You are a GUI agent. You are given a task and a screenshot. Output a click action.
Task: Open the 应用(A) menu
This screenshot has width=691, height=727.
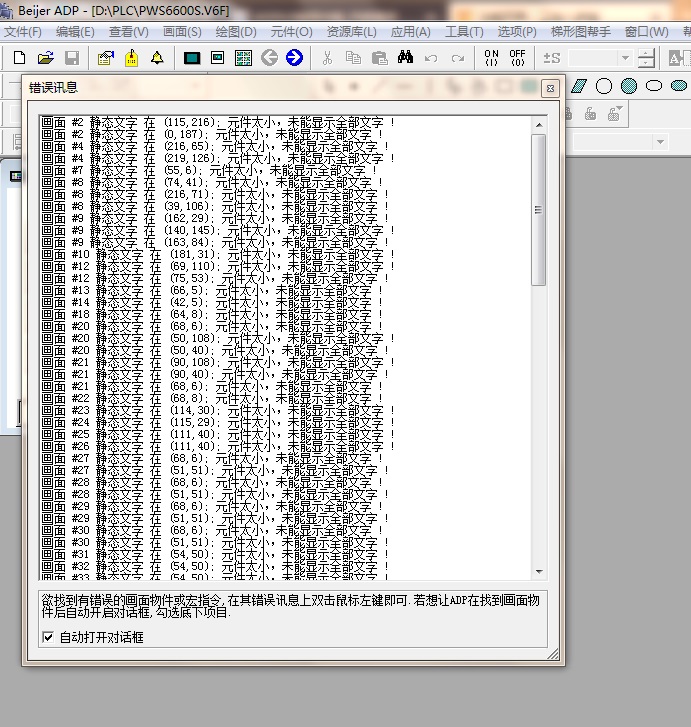410,32
